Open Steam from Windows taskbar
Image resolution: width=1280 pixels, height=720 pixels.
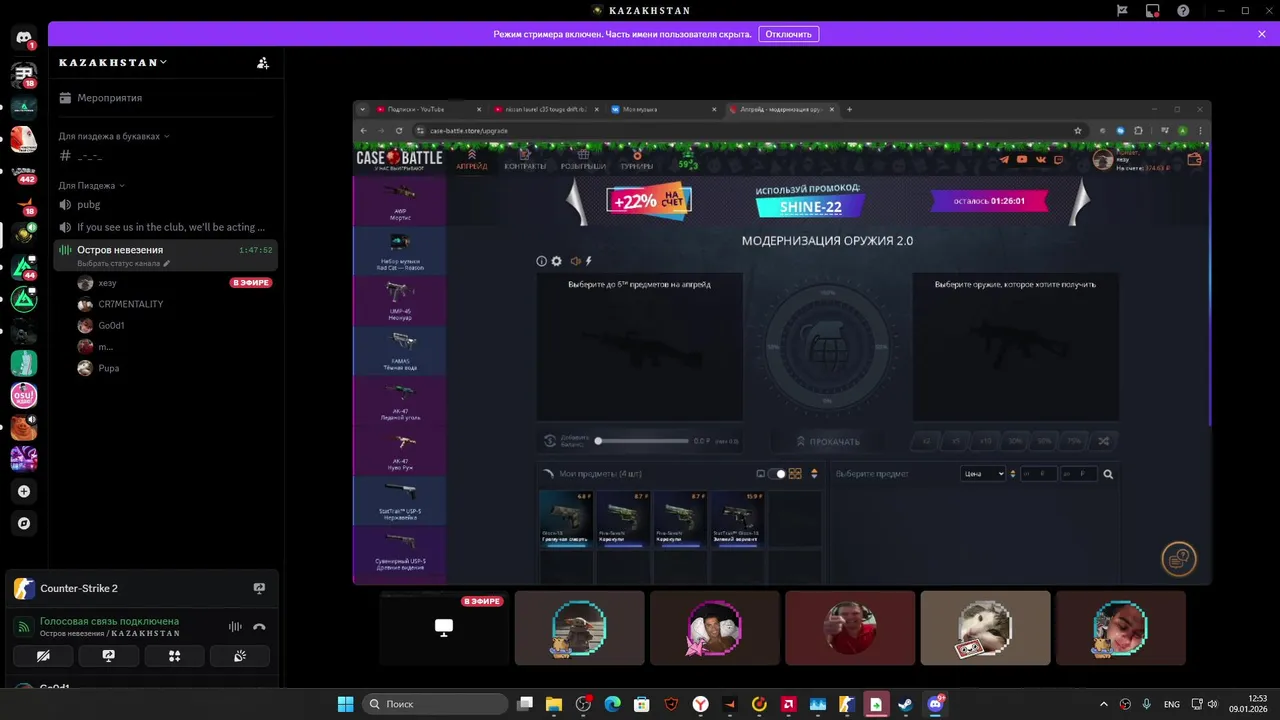[x=905, y=704]
